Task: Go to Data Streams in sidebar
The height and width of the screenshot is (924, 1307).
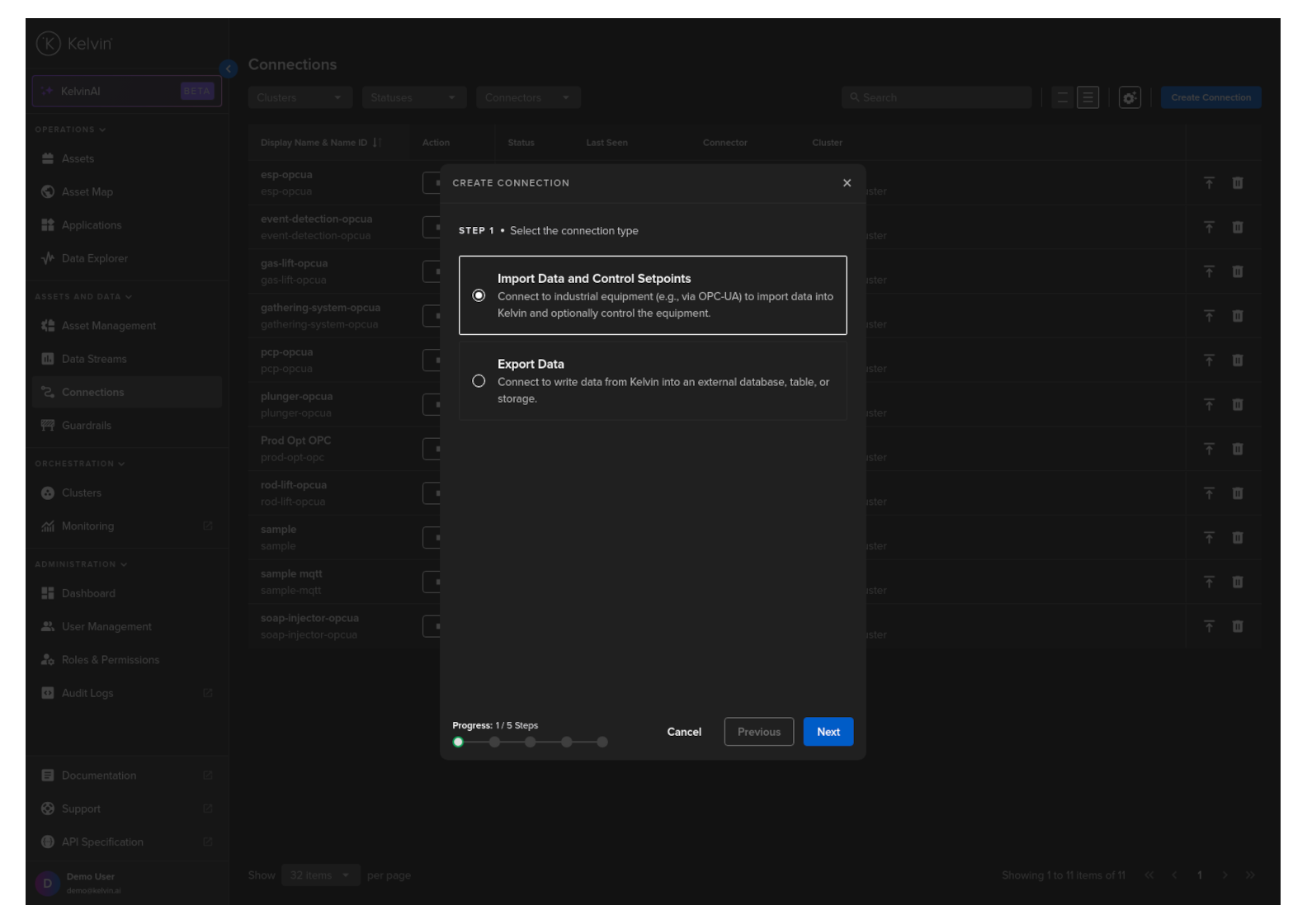Action: pos(94,359)
